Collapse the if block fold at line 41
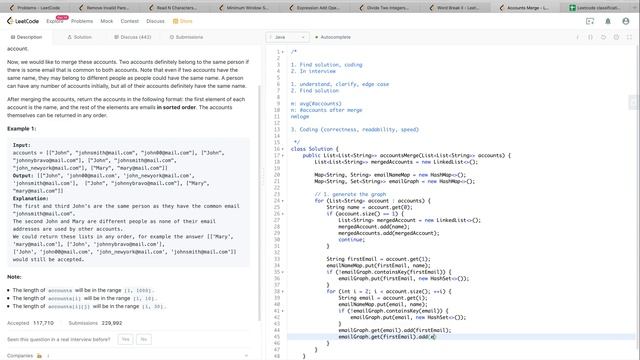This screenshot has width=640, height=360. 282,311
